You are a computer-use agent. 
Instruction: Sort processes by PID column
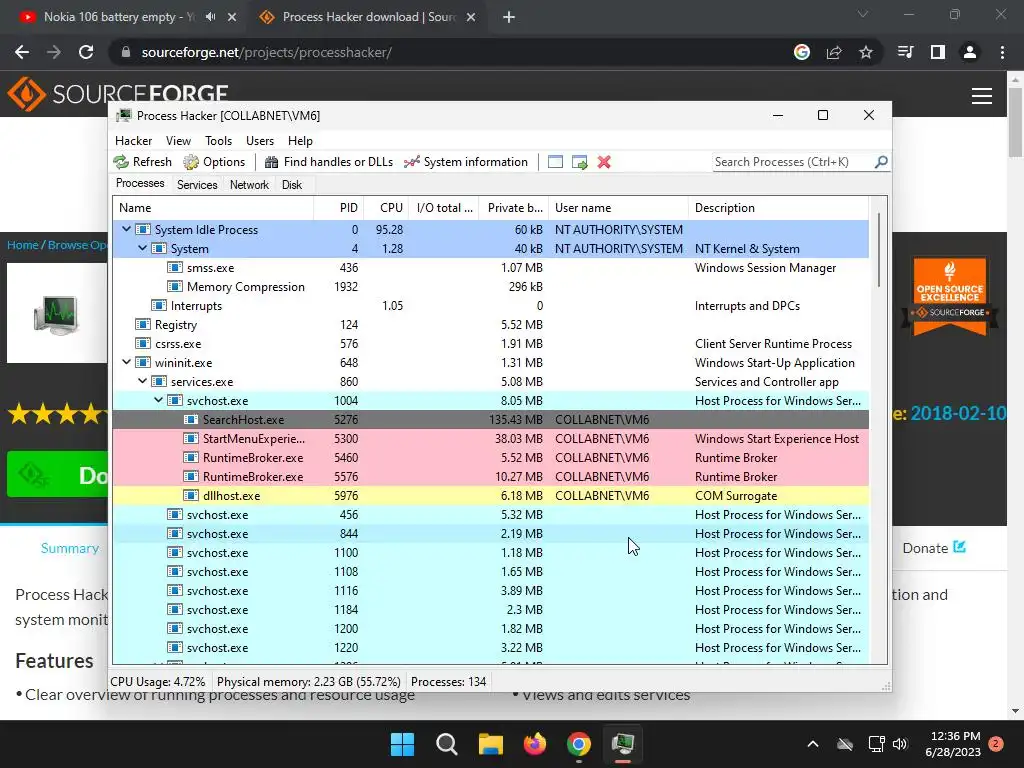coord(339,208)
